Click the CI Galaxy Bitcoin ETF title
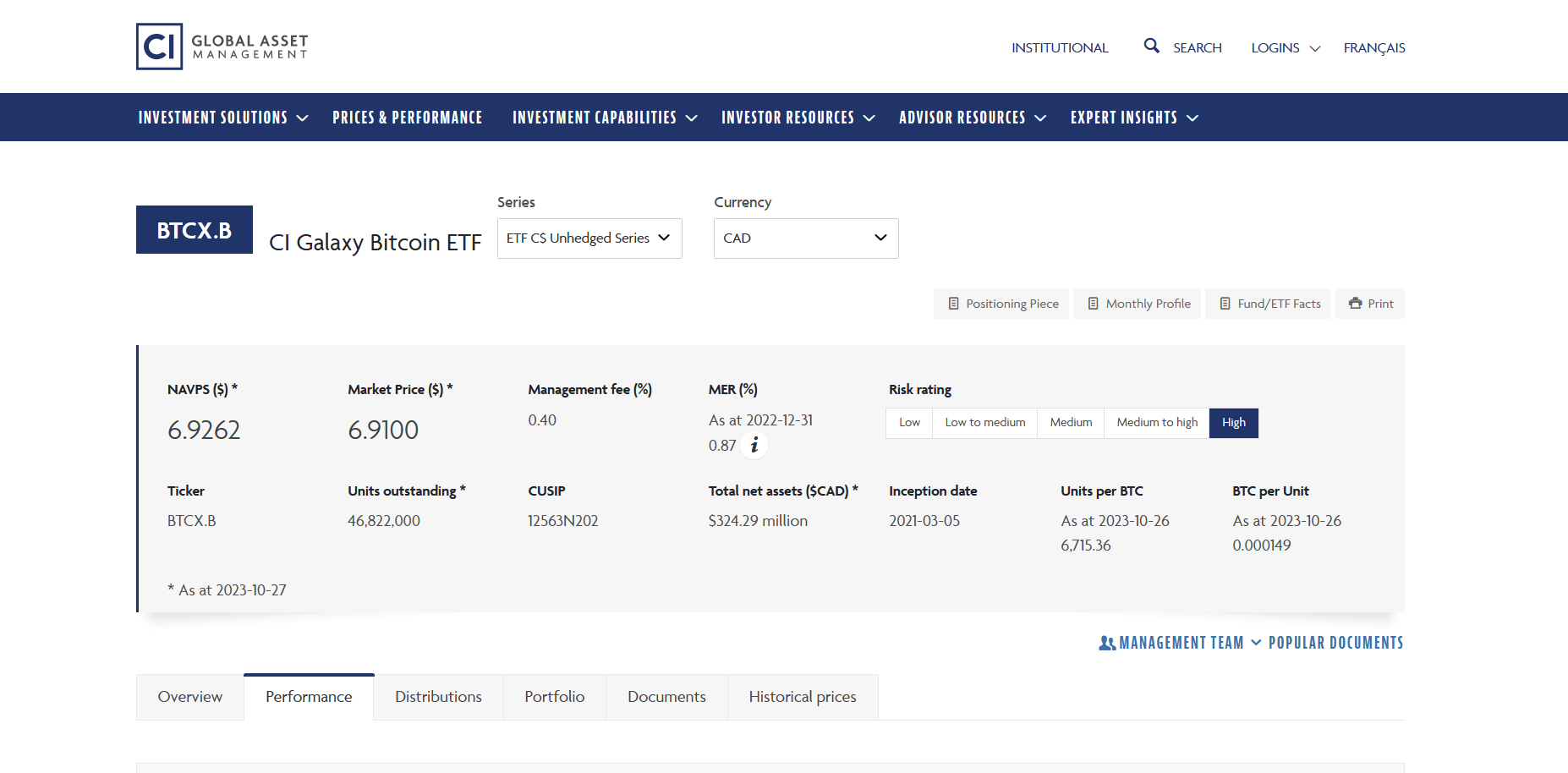This screenshot has width=1568, height=773. coord(376,243)
